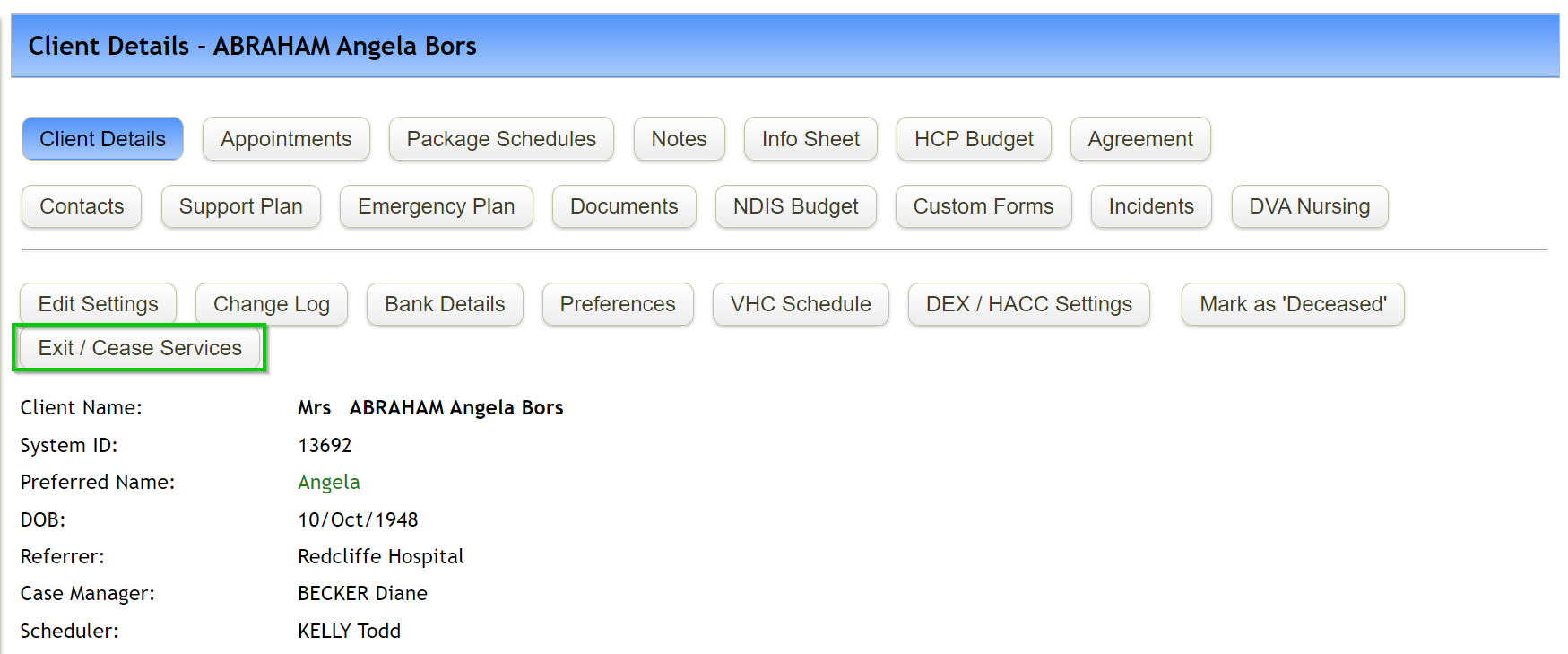This screenshot has width=1568, height=654.
Task: Go to the Contacts tab
Action: click(x=82, y=206)
